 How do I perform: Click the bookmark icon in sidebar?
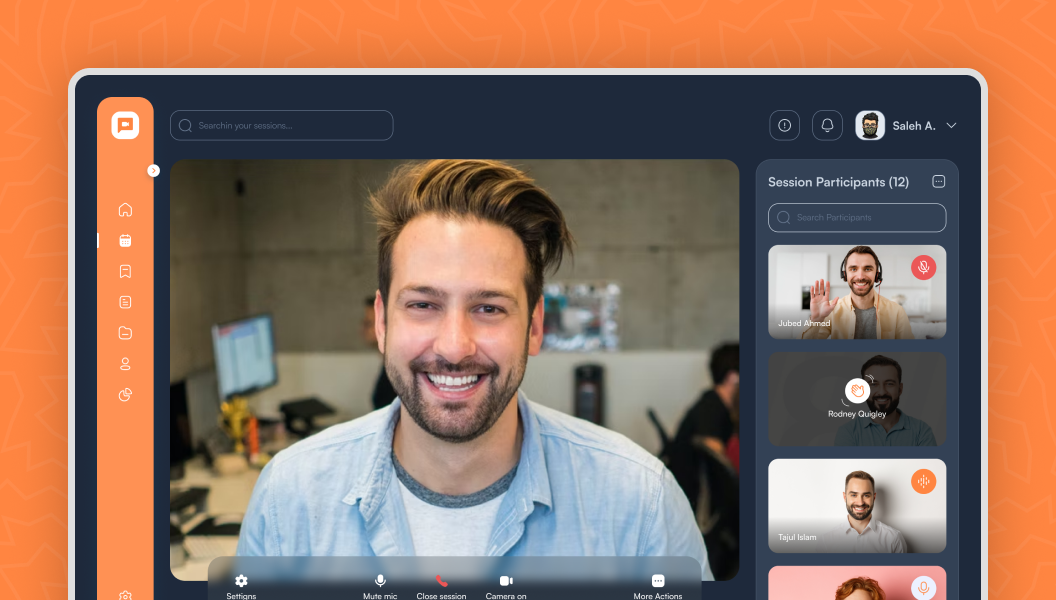pyautogui.click(x=125, y=272)
